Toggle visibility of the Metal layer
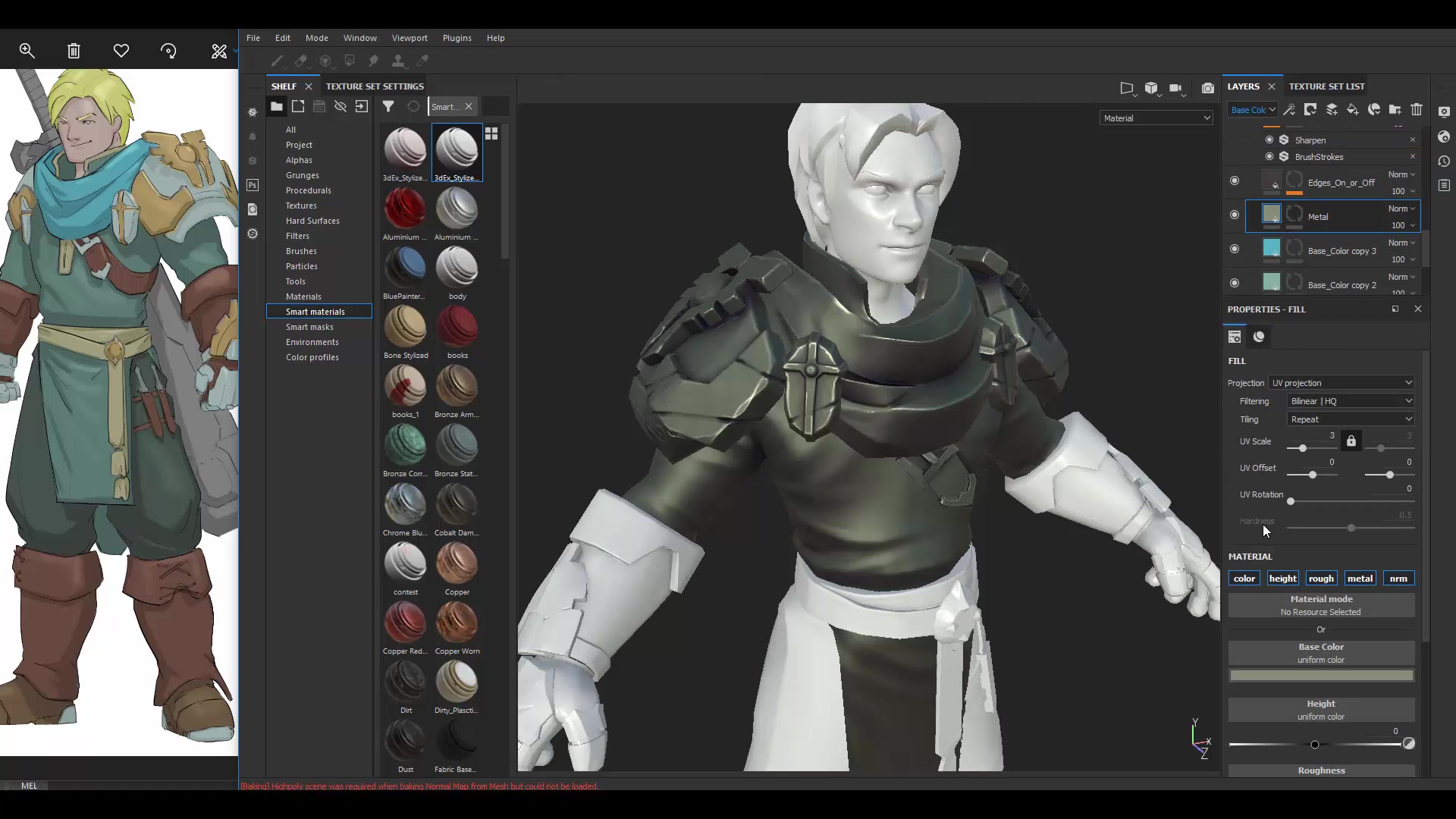This screenshot has height=819, width=1456. tap(1235, 215)
